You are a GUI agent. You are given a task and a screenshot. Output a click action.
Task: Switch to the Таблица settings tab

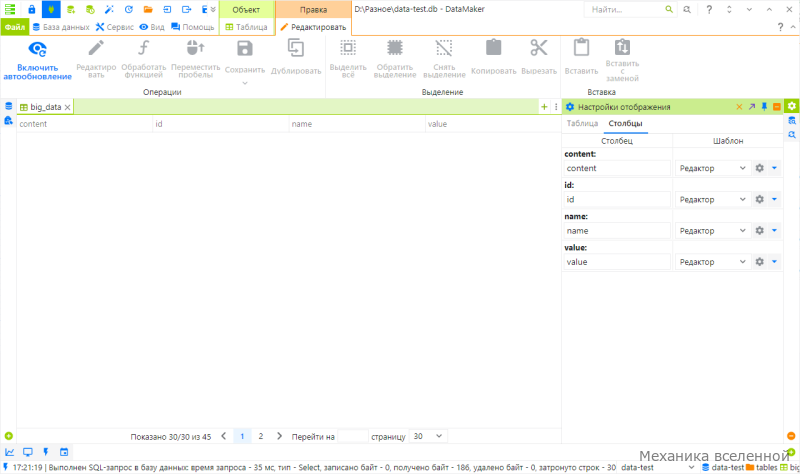click(582, 123)
